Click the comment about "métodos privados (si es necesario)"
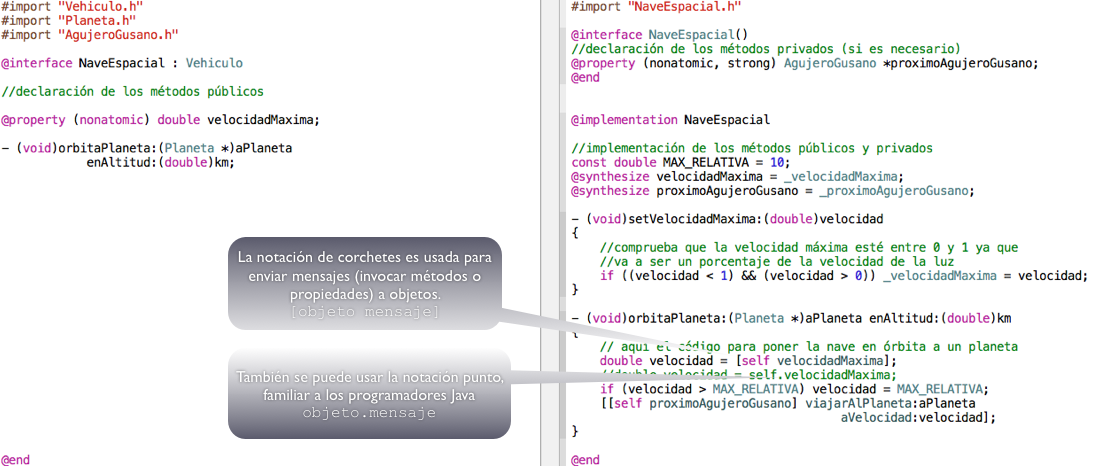Image resolution: width=1103 pixels, height=466 pixels. (765, 49)
